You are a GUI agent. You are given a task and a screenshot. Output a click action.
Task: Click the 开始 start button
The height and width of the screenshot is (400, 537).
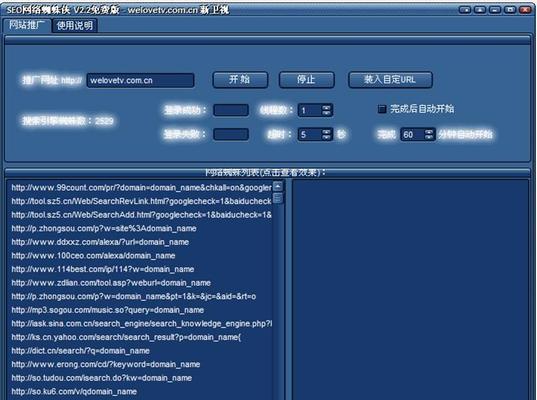240,80
